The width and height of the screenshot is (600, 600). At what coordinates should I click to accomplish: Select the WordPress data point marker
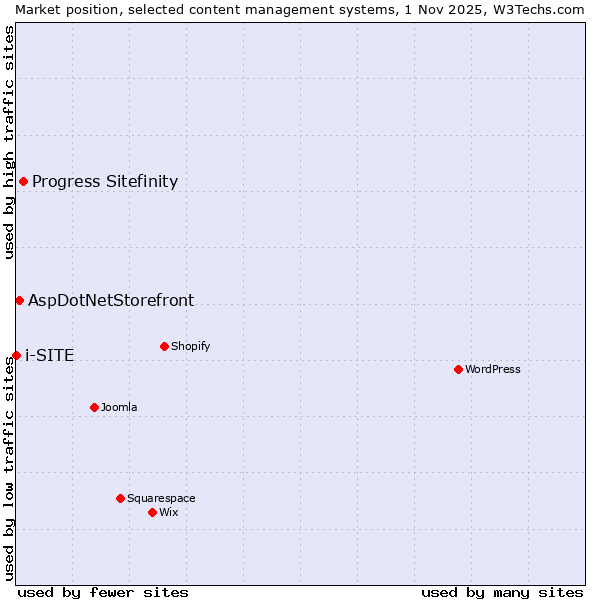click(458, 369)
